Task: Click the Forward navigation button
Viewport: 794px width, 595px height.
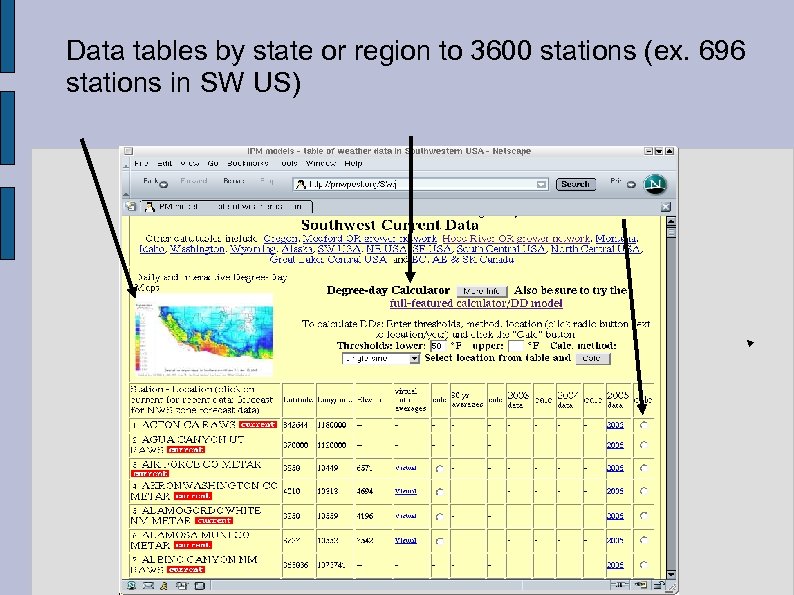Action: point(193,181)
